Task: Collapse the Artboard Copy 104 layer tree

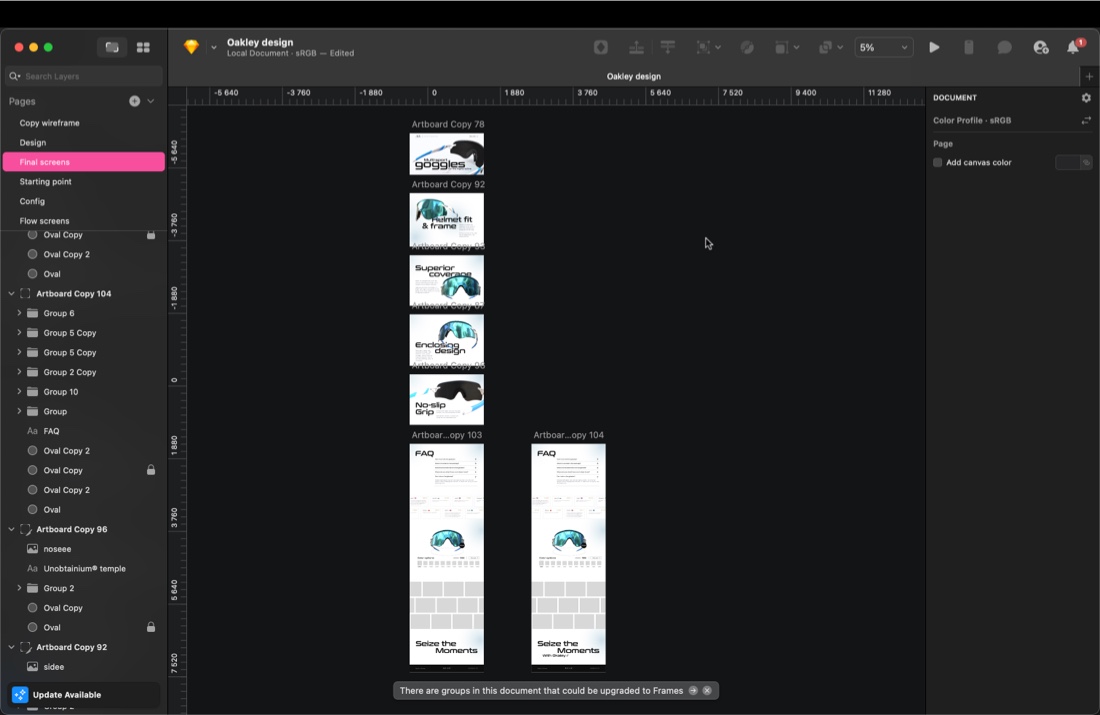Action: click(12, 294)
